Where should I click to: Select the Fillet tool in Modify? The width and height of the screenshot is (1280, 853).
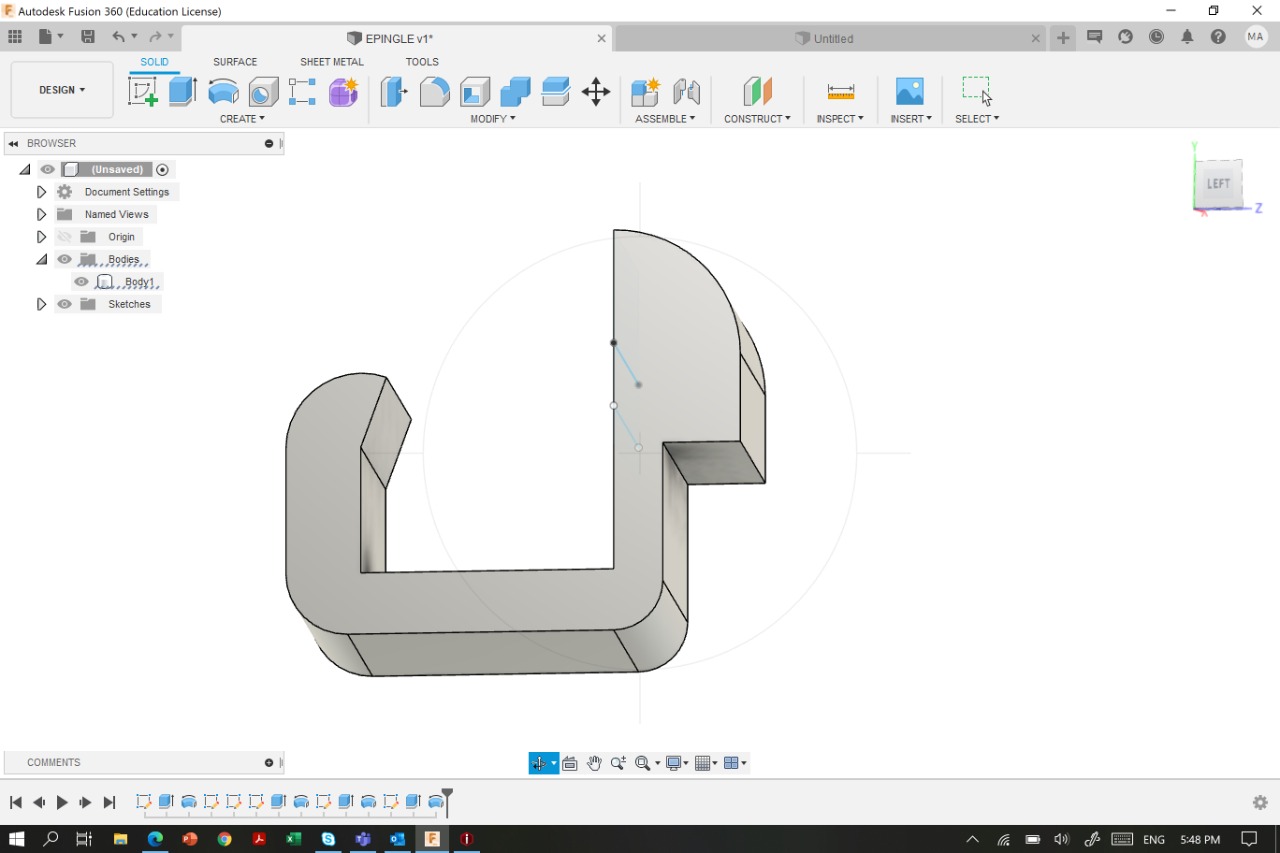coord(434,92)
